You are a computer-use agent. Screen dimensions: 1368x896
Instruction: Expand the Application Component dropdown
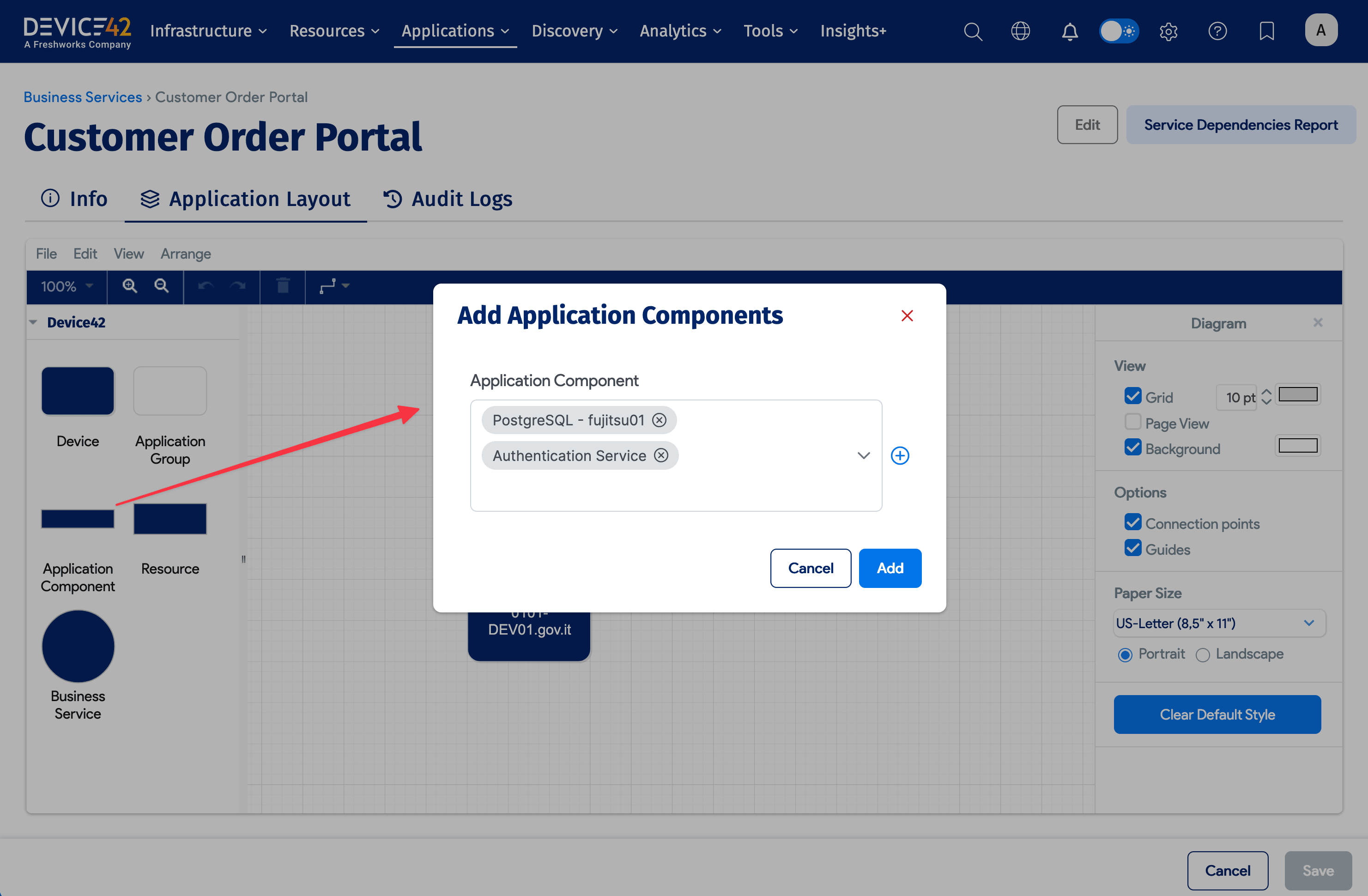tap(863, 455)
